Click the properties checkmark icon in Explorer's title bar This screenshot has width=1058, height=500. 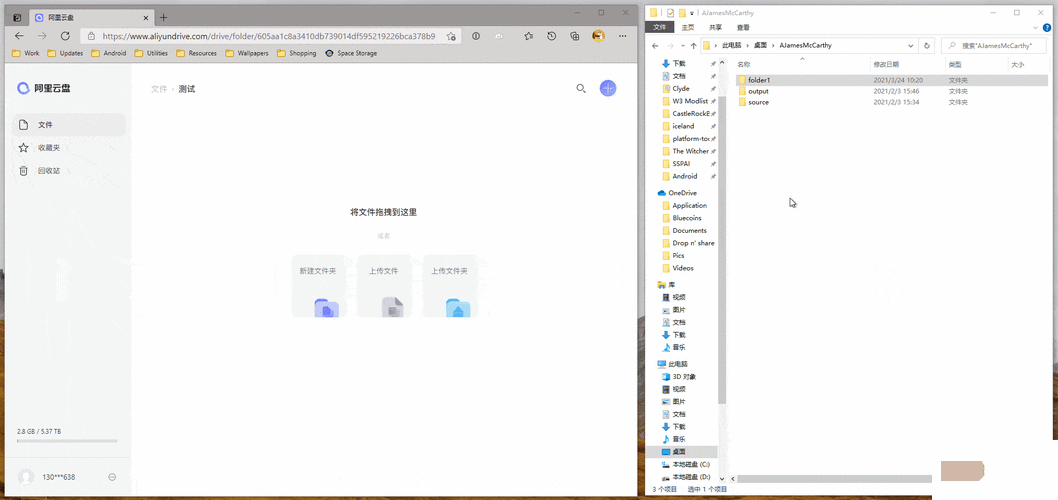670,12
